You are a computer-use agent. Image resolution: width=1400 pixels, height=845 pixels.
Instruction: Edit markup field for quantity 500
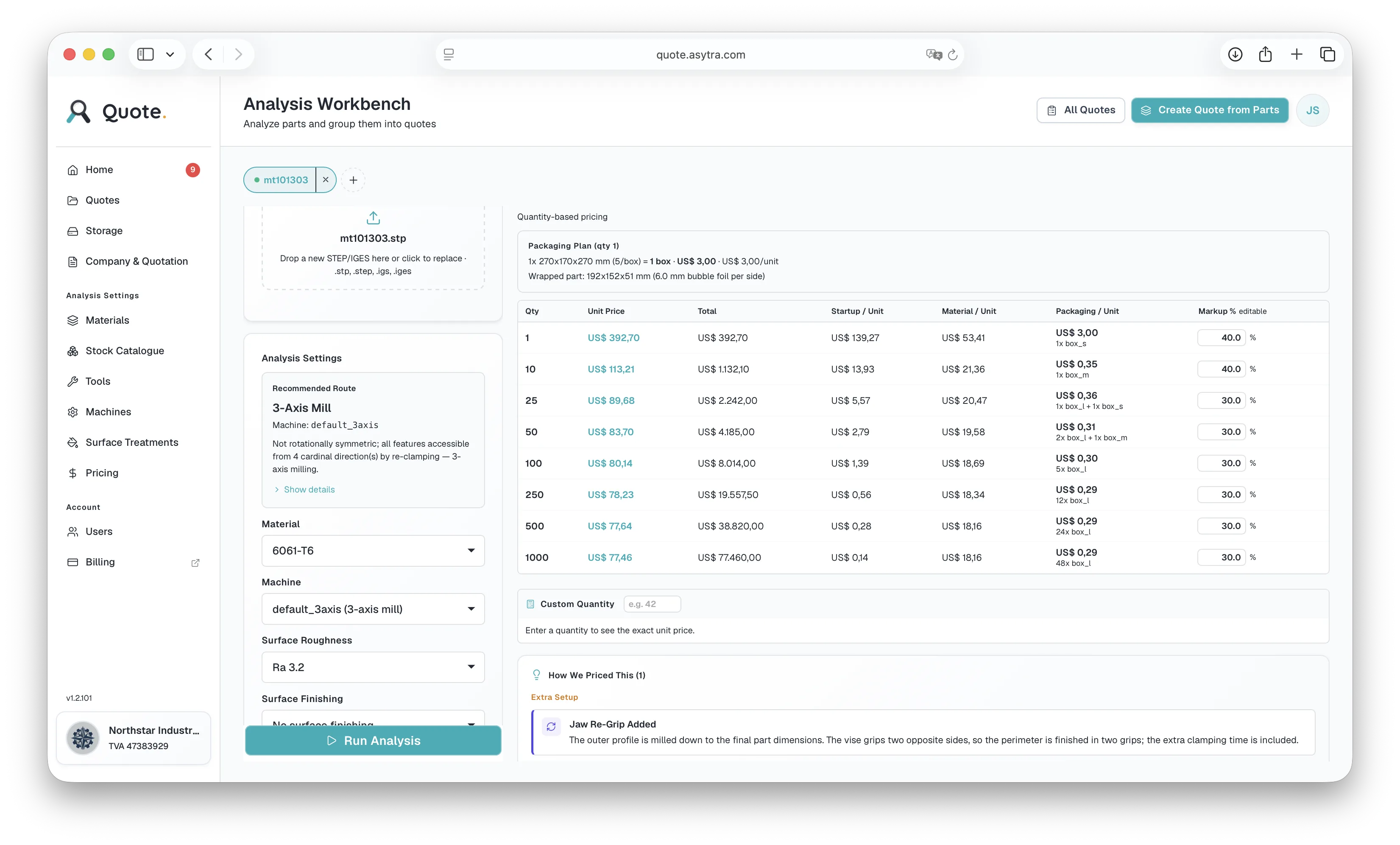tap(1221, 526)
